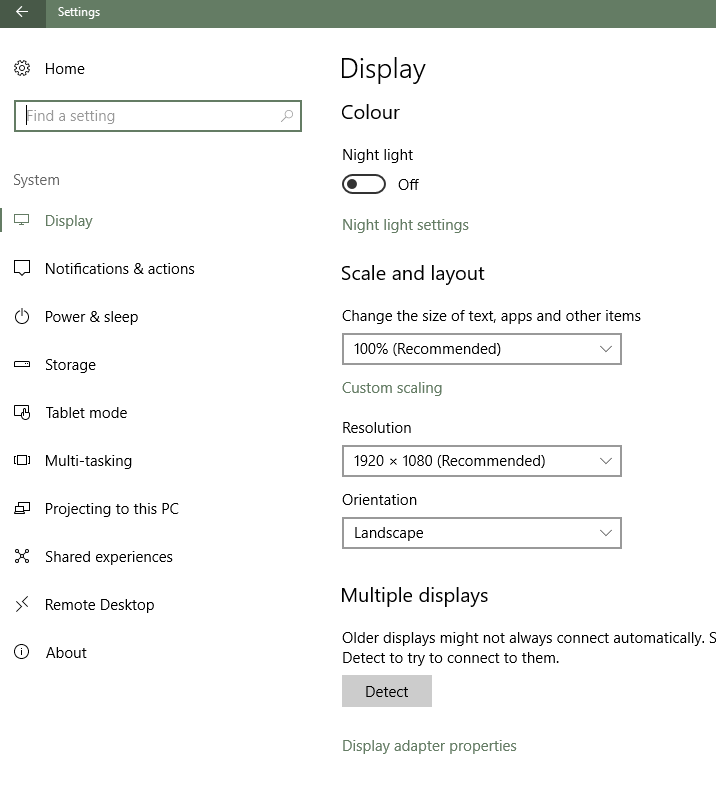Screen dimensions: 716x790
Task: Open the Orientation dropdown
Action: [x=481, y=533]
